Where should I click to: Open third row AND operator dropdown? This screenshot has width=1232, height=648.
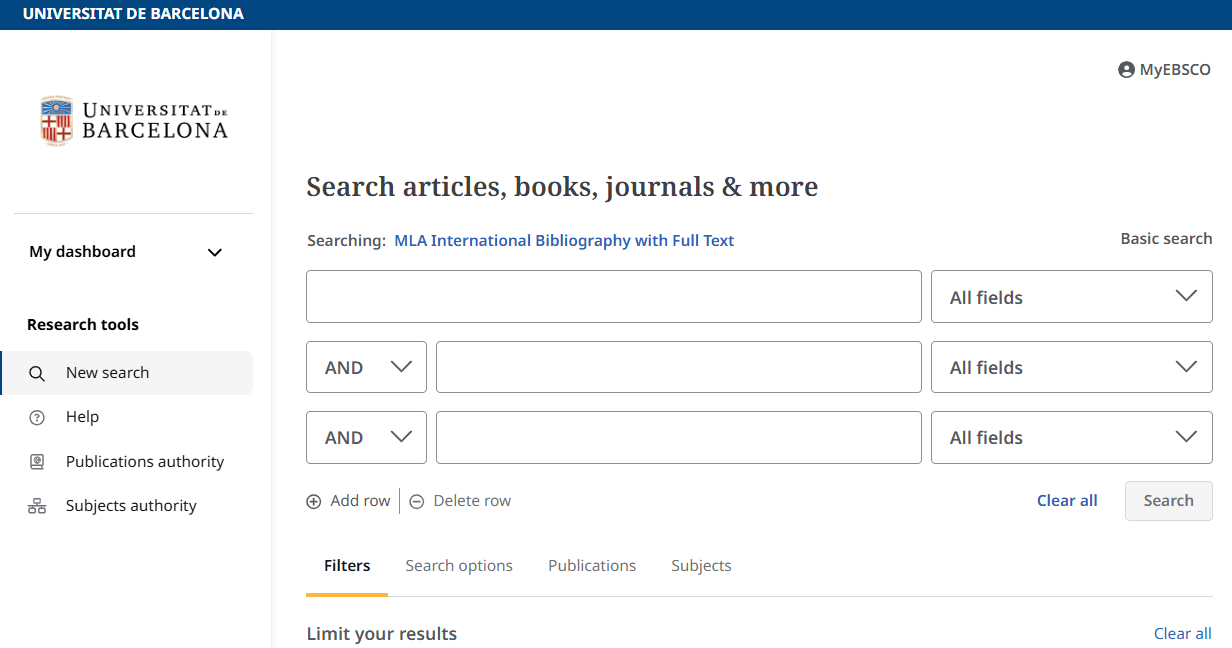pos(366,437)
